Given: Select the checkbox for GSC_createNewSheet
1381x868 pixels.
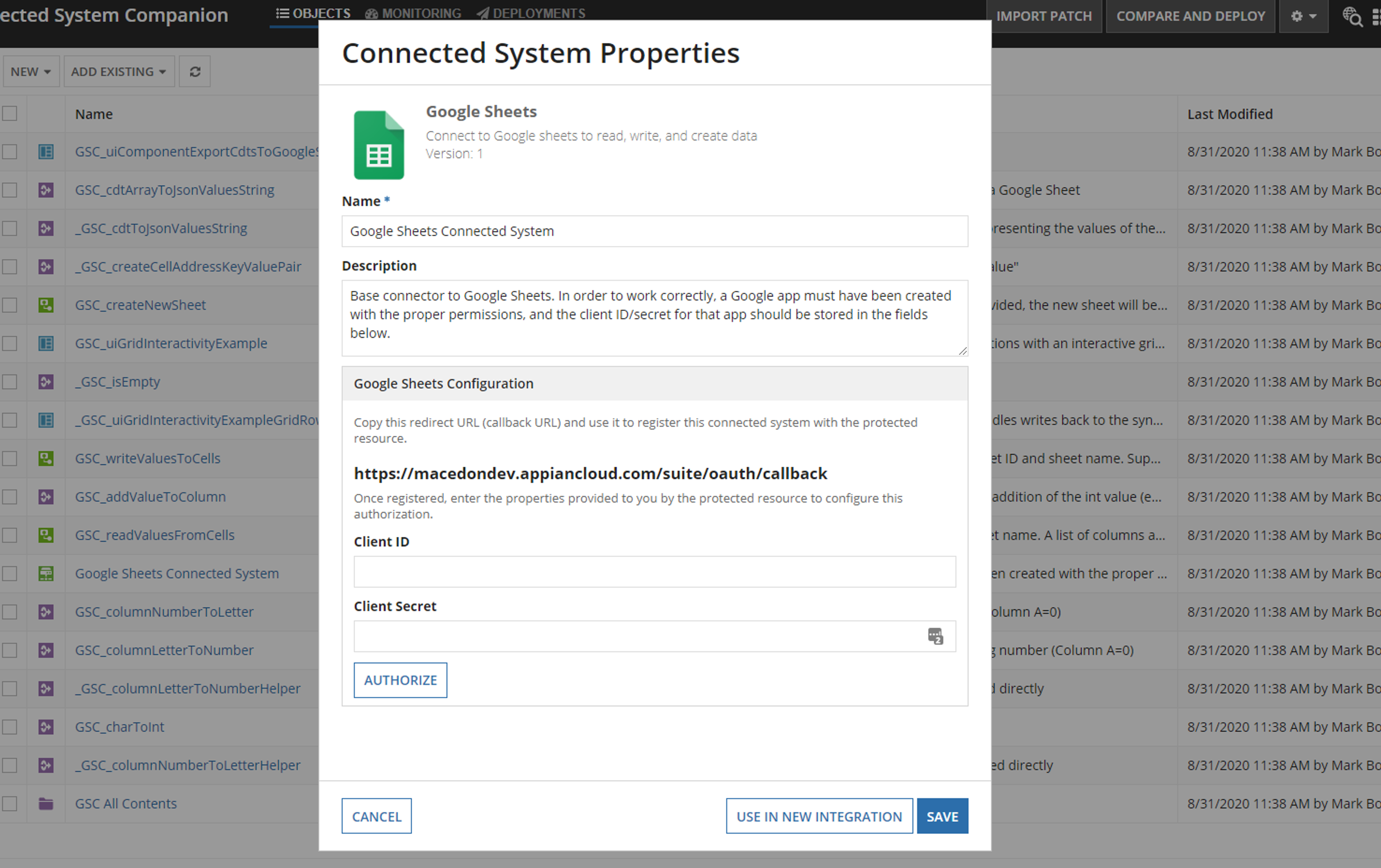Looking at the screenshot, I should 10,306.
